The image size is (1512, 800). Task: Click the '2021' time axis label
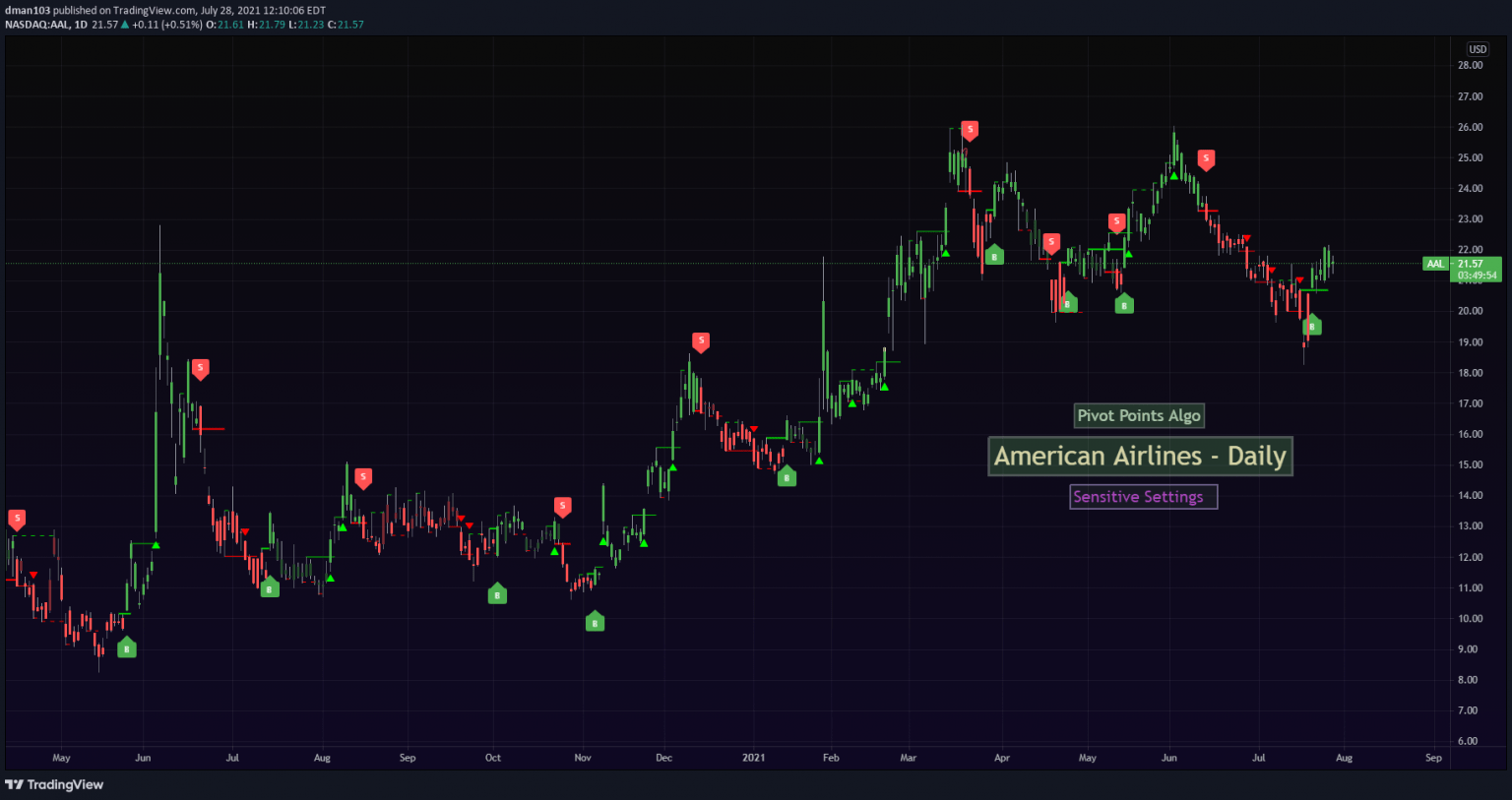754,758
